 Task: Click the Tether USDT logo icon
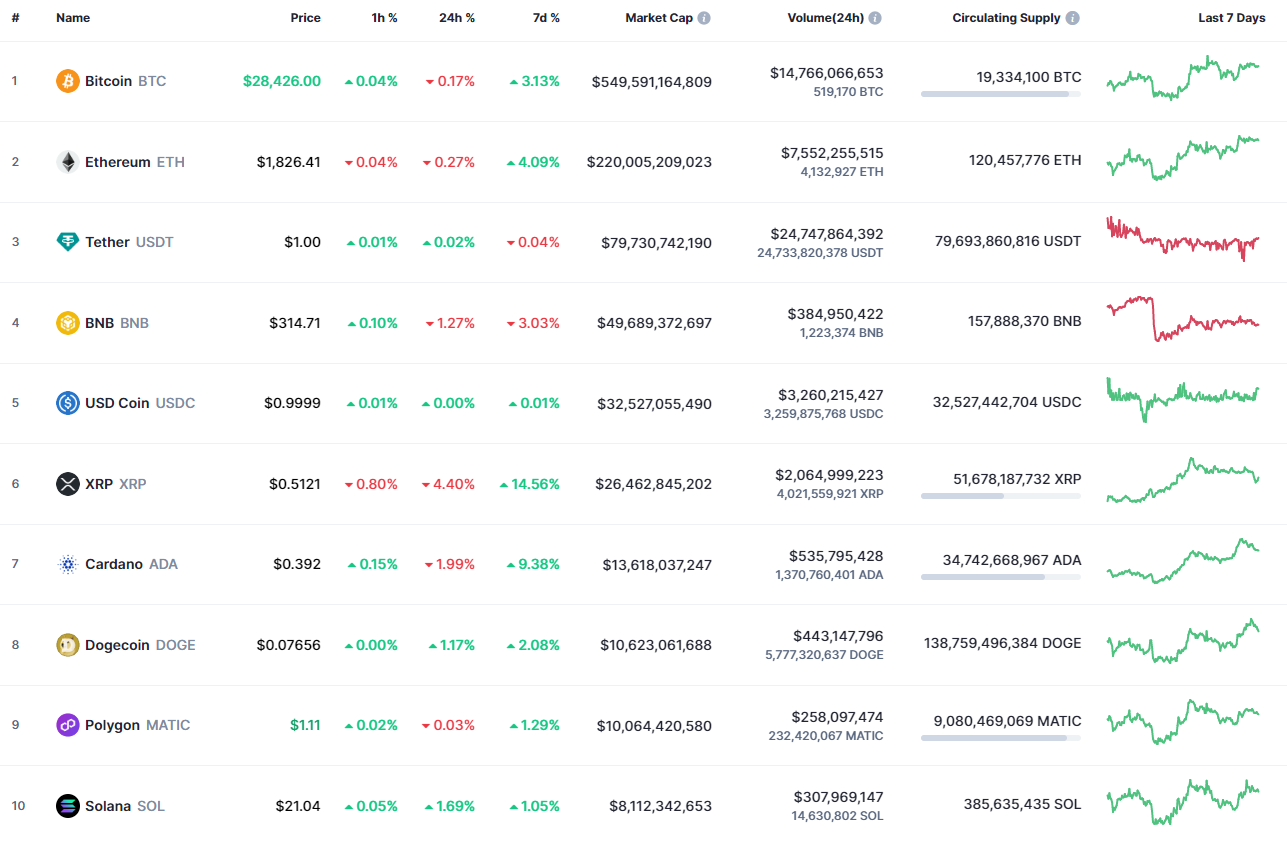coord(67,242)
